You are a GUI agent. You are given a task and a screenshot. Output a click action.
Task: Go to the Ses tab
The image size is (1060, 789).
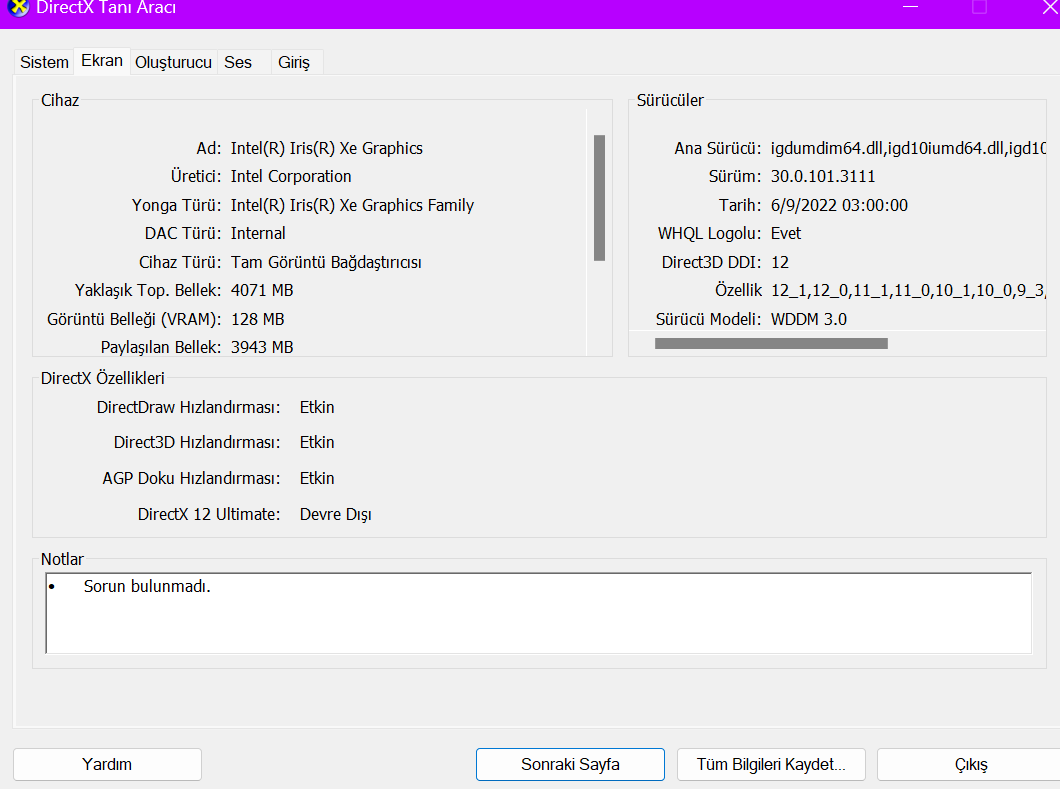point(238,62)
